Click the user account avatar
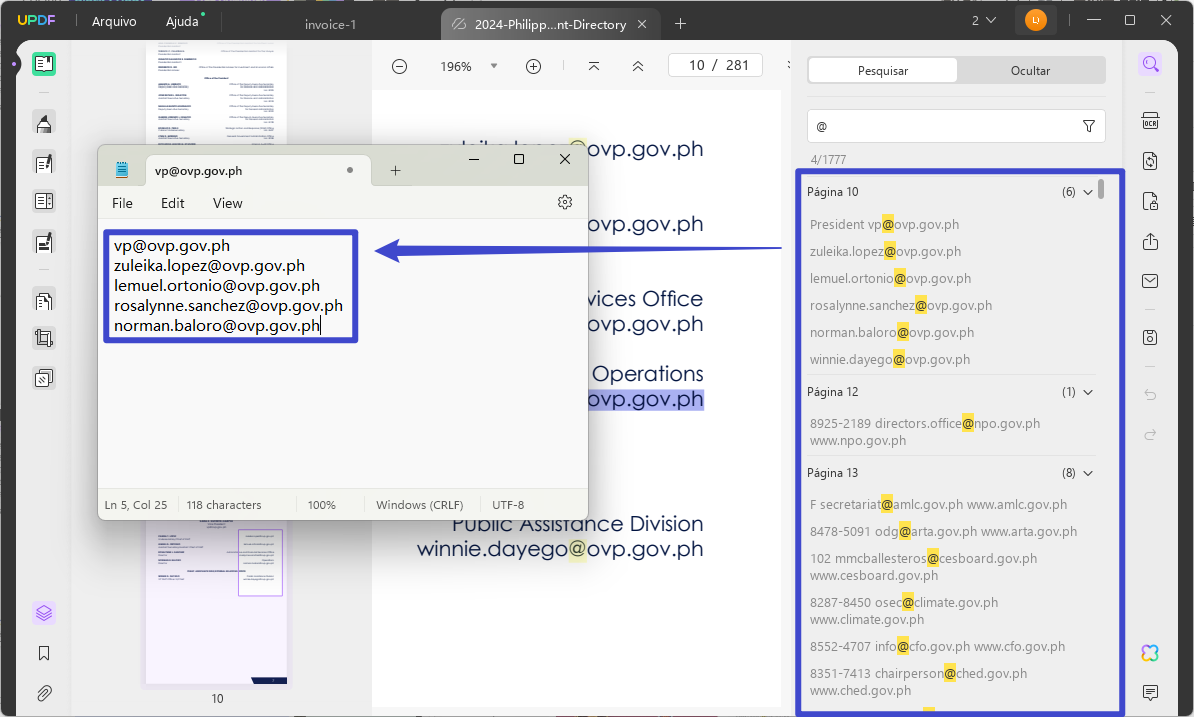This screenshot has width=1194, height=717. (x=1036, y=21)
